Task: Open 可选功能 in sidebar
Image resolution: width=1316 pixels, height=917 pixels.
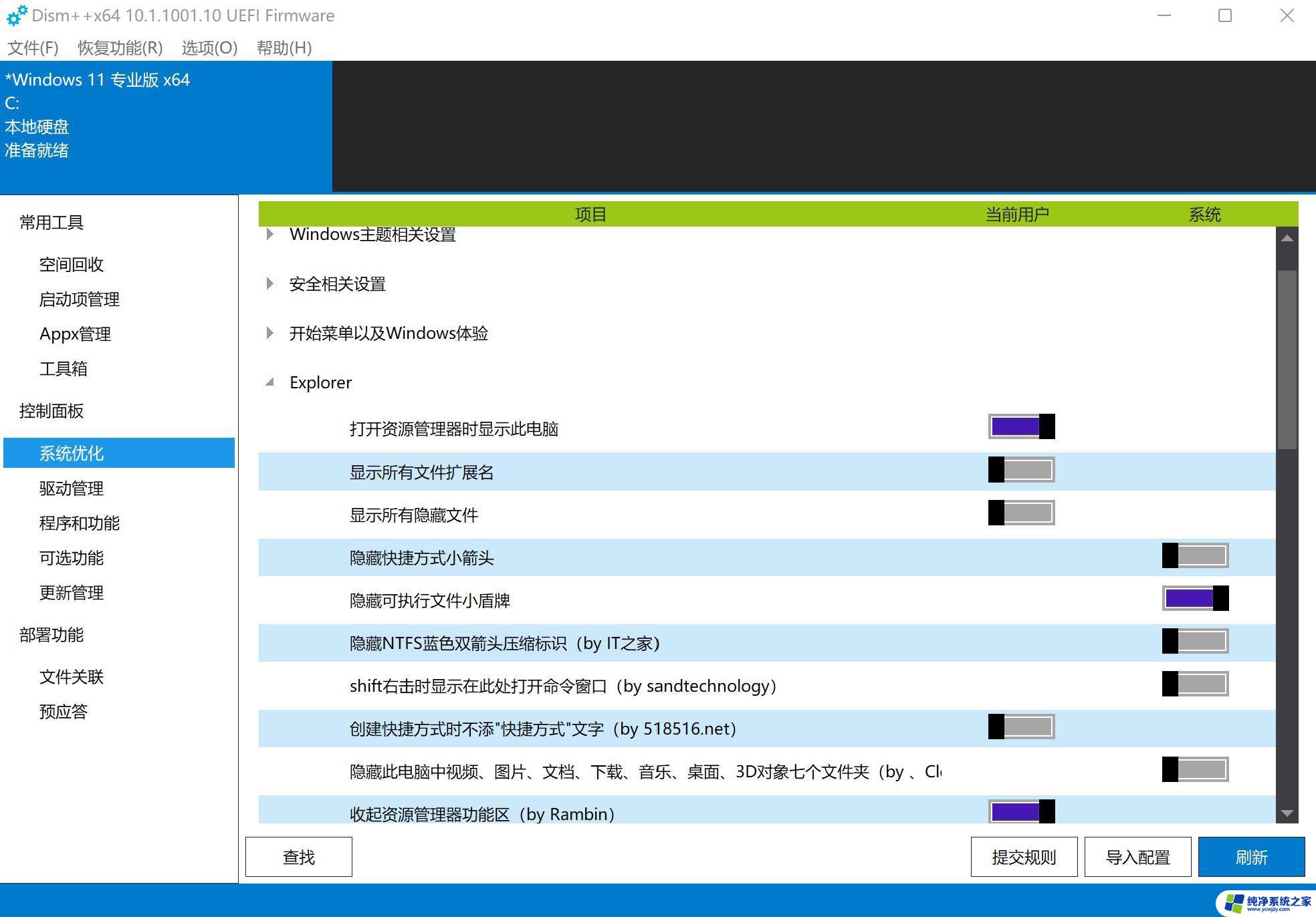Action: [72, 558]
